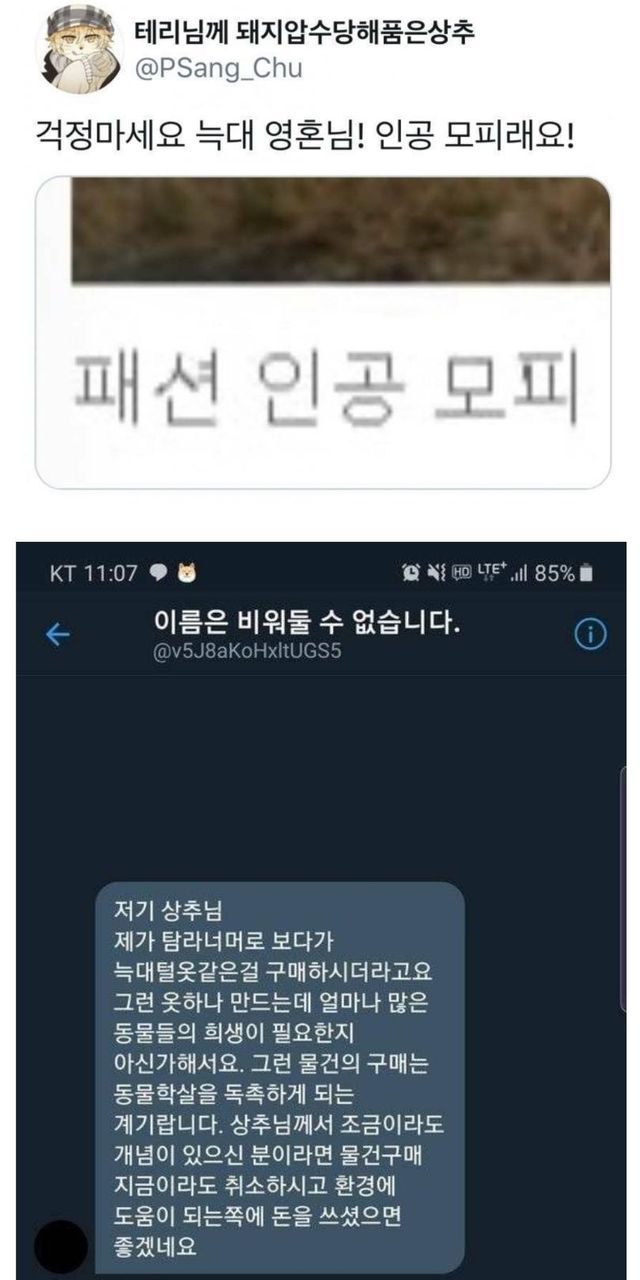Tap the alarm clock status icon

tap(411, 573)
